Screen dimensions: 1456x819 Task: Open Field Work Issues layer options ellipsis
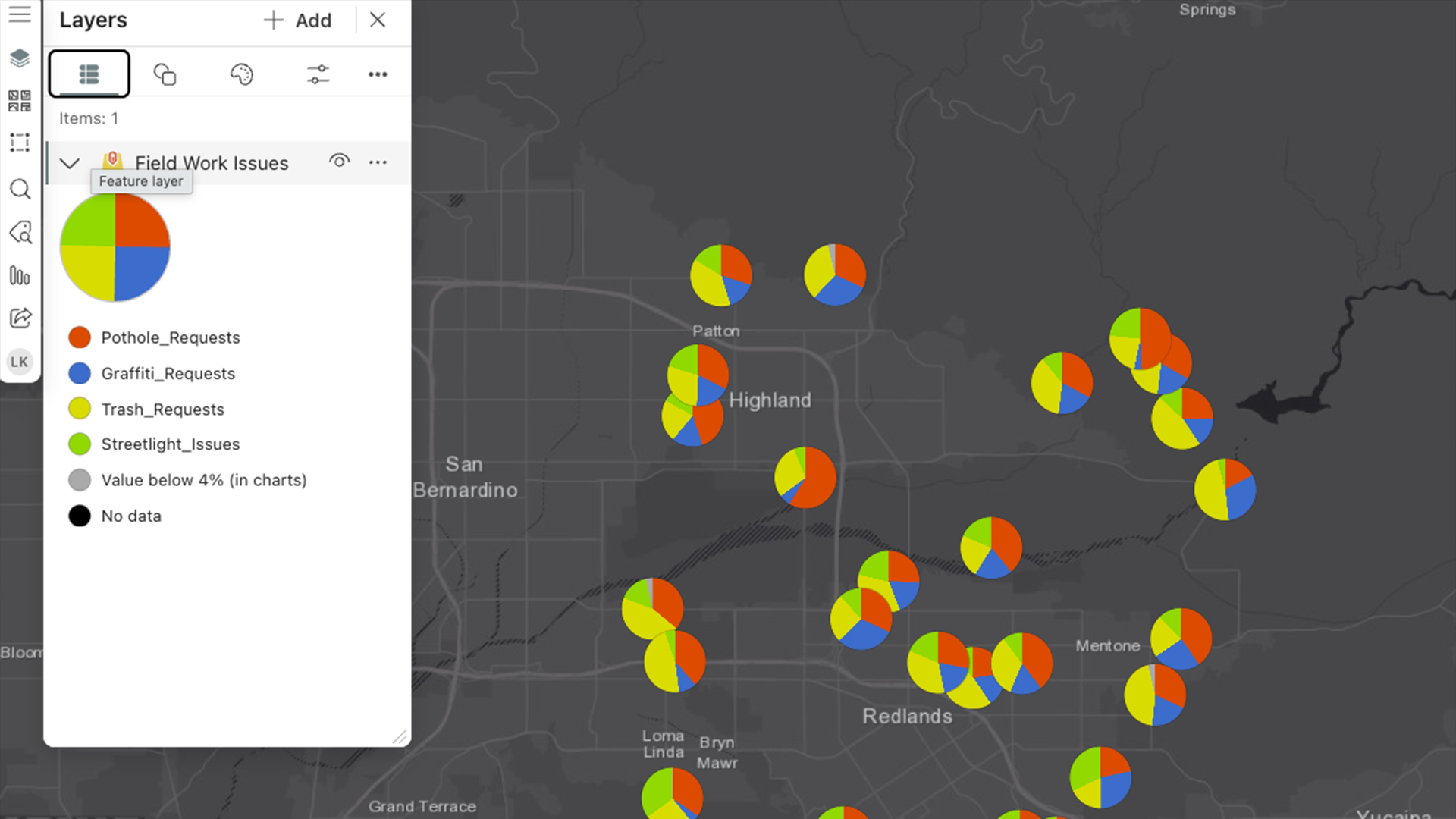pyautogui.click(x=378, y=162)
